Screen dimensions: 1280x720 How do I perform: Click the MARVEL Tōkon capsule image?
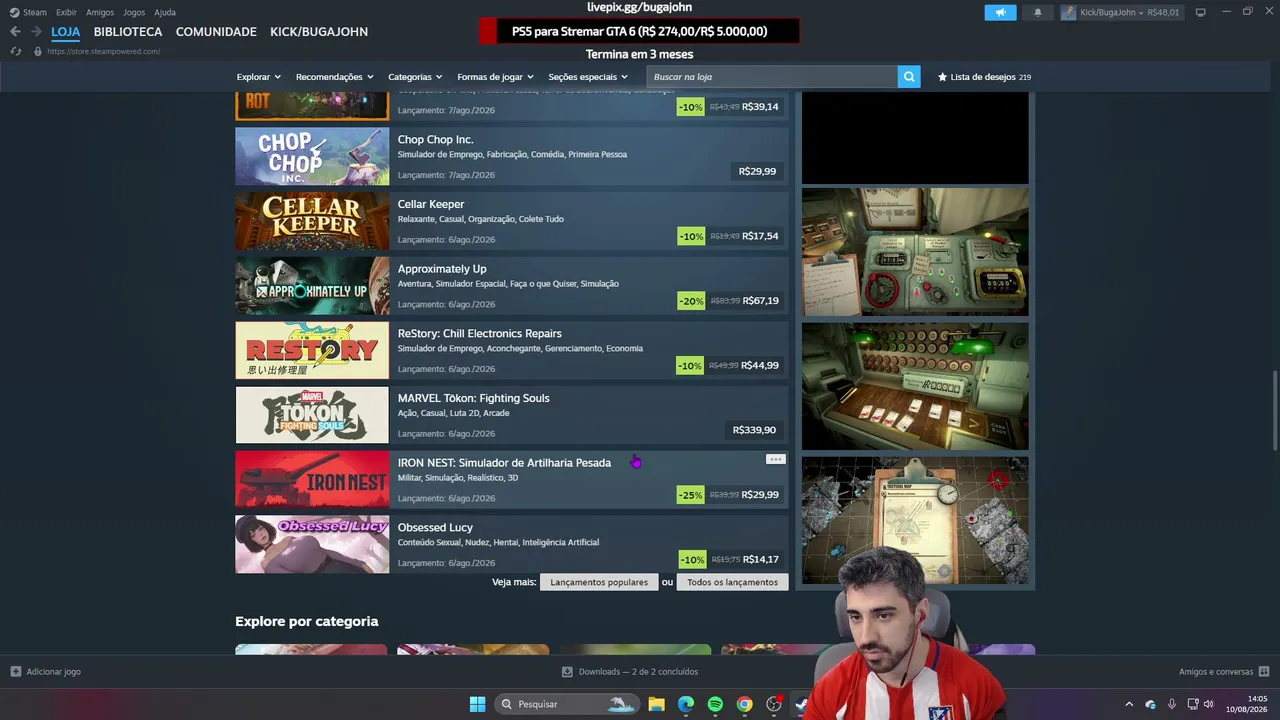(312, 415)
